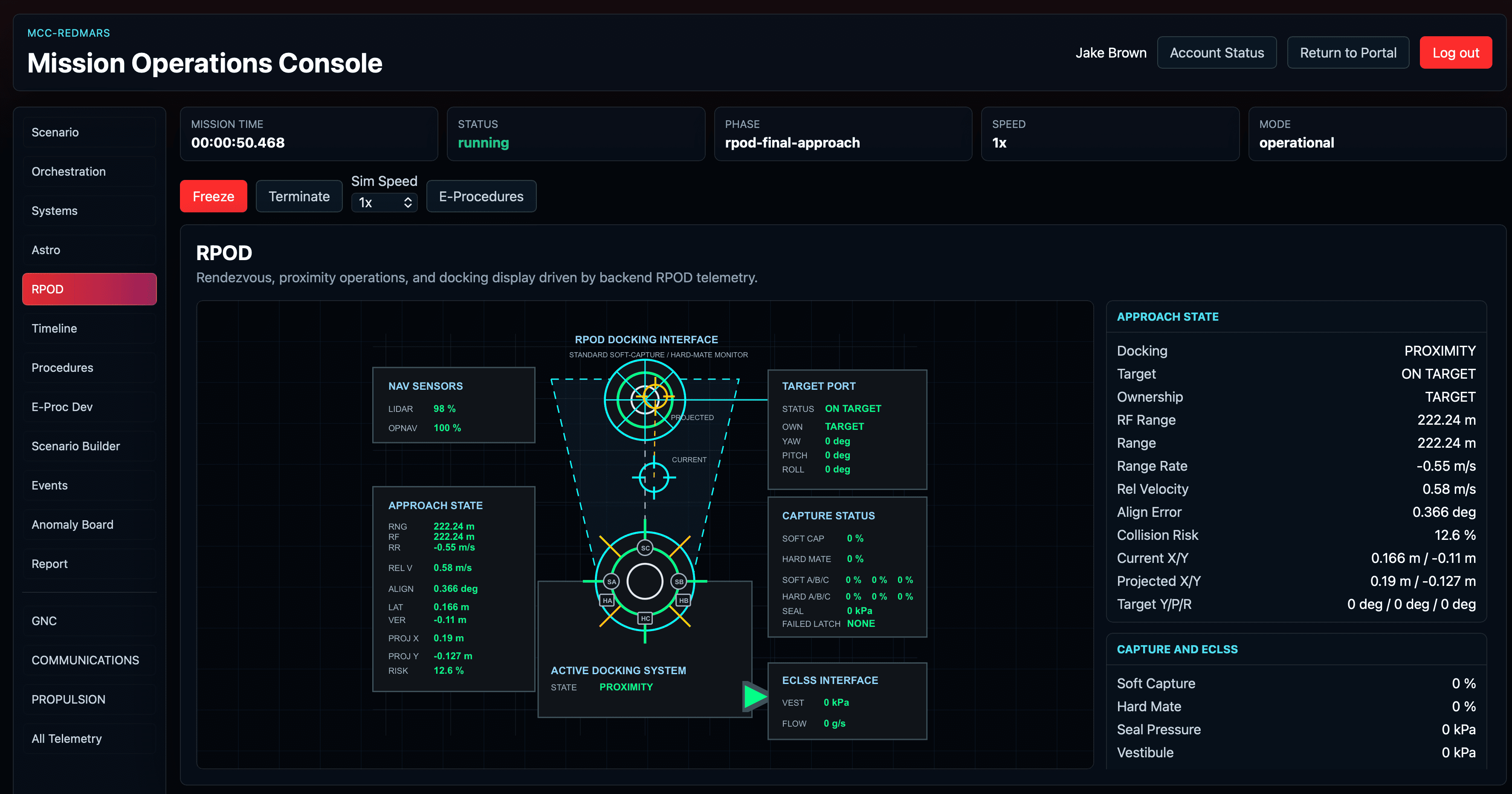This screenshot has height=794, width=1512.
Task: Go to Orchestration in the sidebar
Action: pos(89,171)
